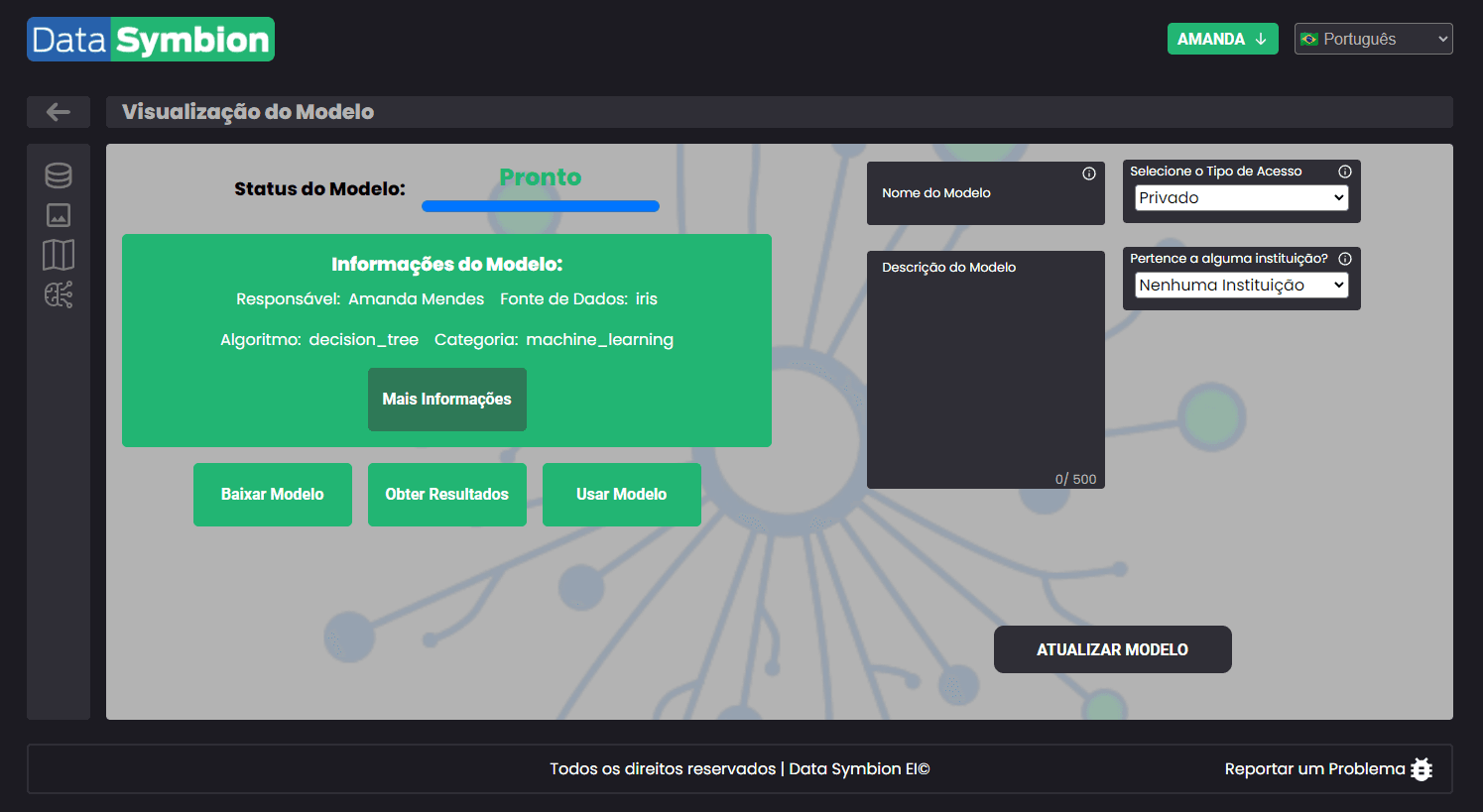Open the Tipo de Acesso dropdown showing Privado
This screenshot has width=1483, height=812.
tap(1240, 197)
